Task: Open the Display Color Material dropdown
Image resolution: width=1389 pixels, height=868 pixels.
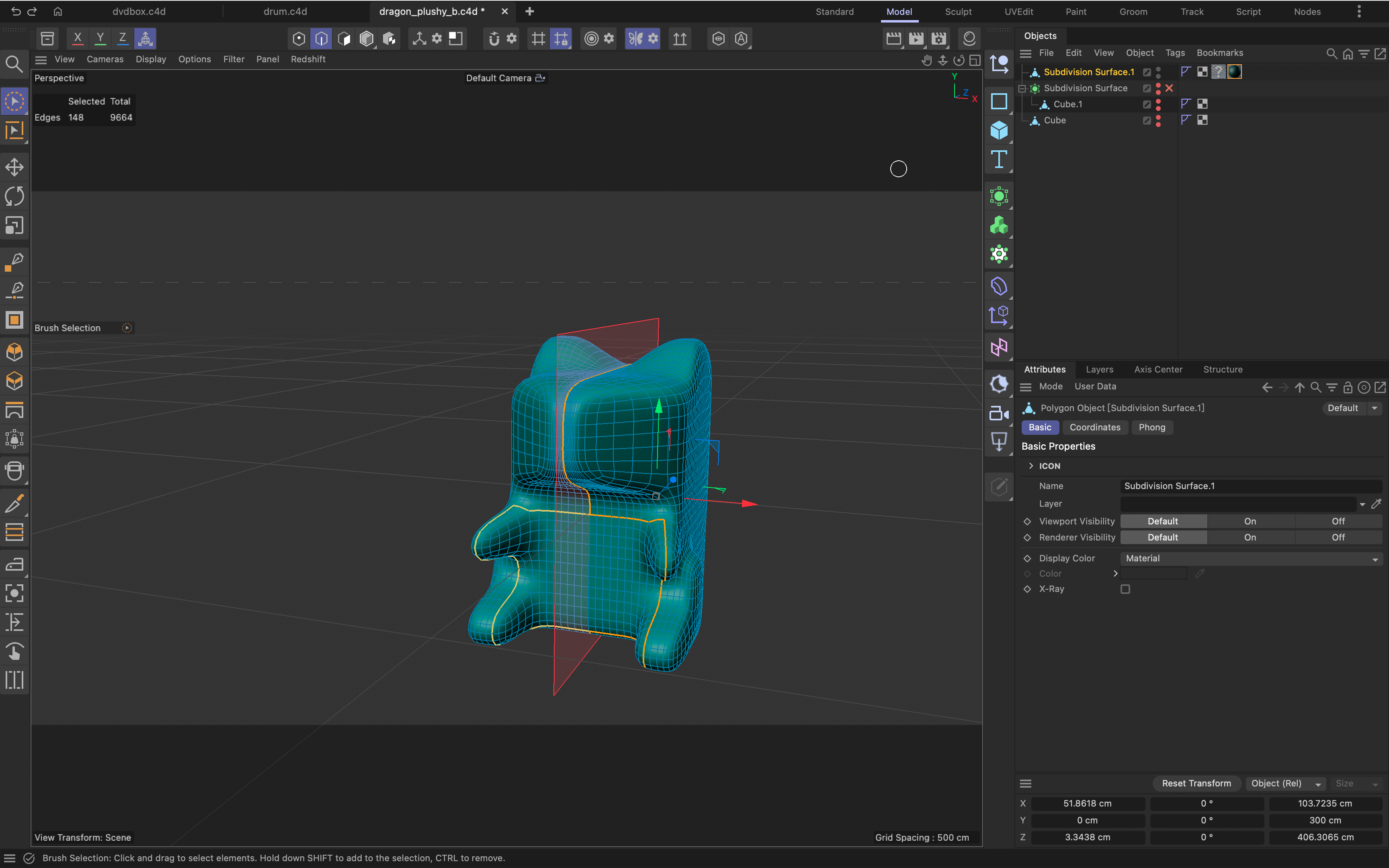Action: click(x=1251, y=558)
